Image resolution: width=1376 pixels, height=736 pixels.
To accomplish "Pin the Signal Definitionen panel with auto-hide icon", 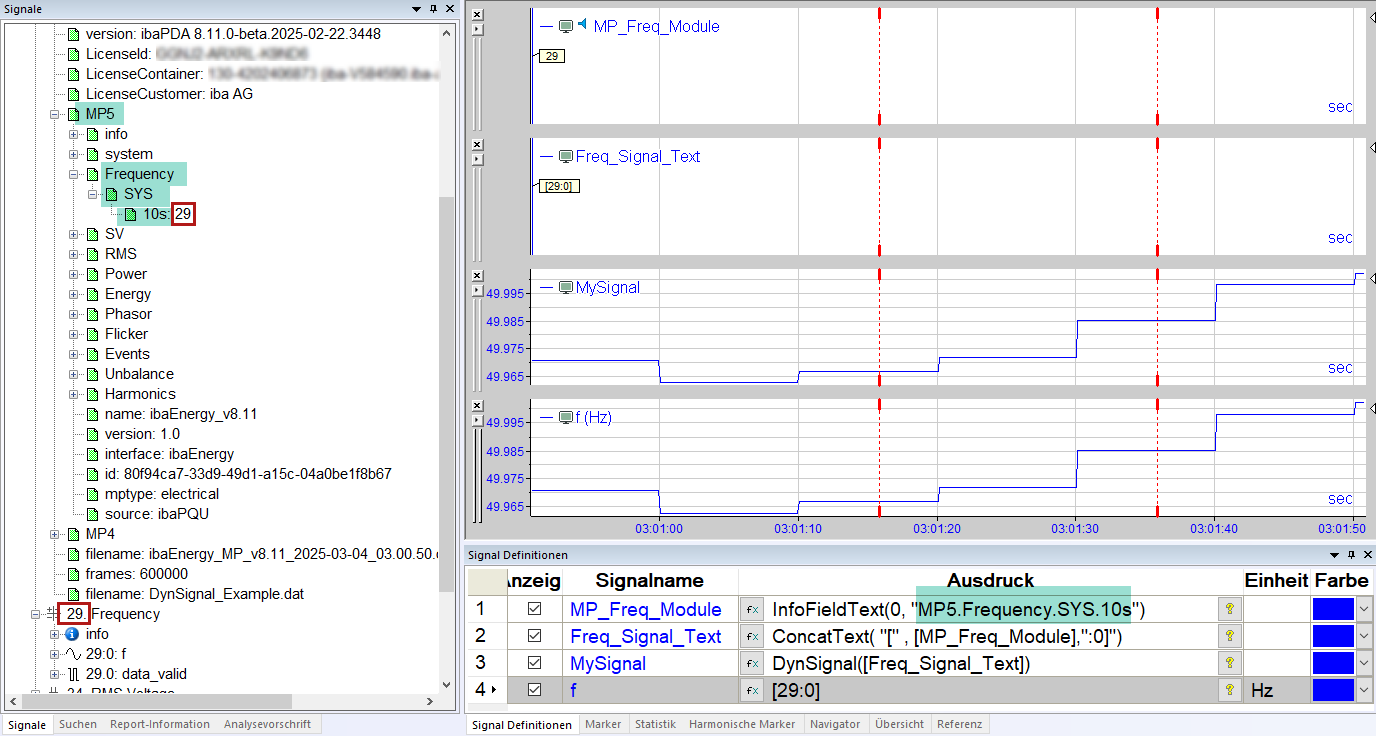I will pos(1350,555).
